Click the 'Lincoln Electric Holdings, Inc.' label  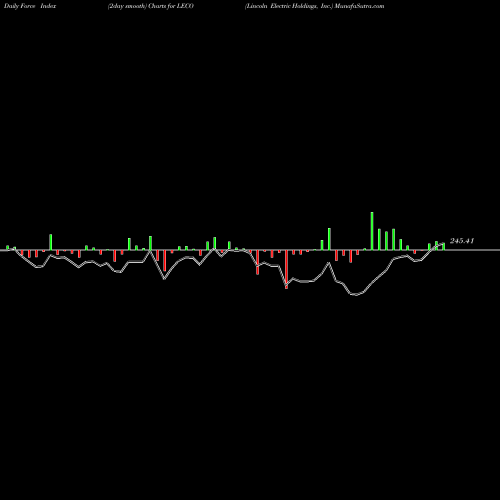[x=289, y=6]
